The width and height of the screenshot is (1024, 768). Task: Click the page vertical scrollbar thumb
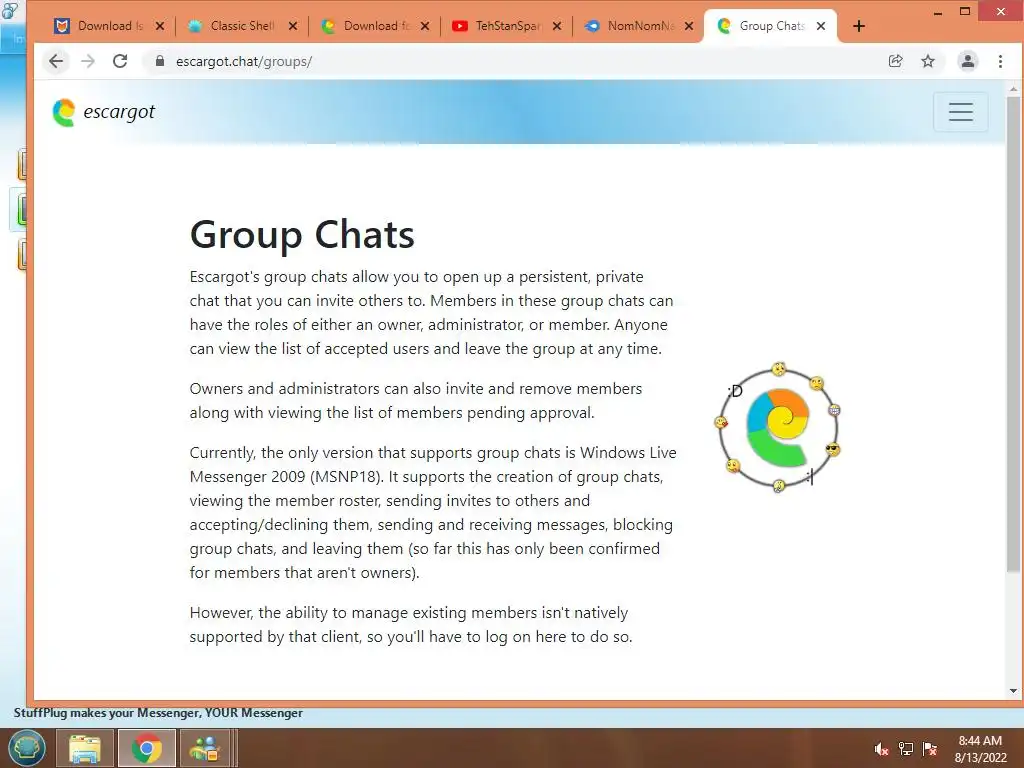(1013, 335)
